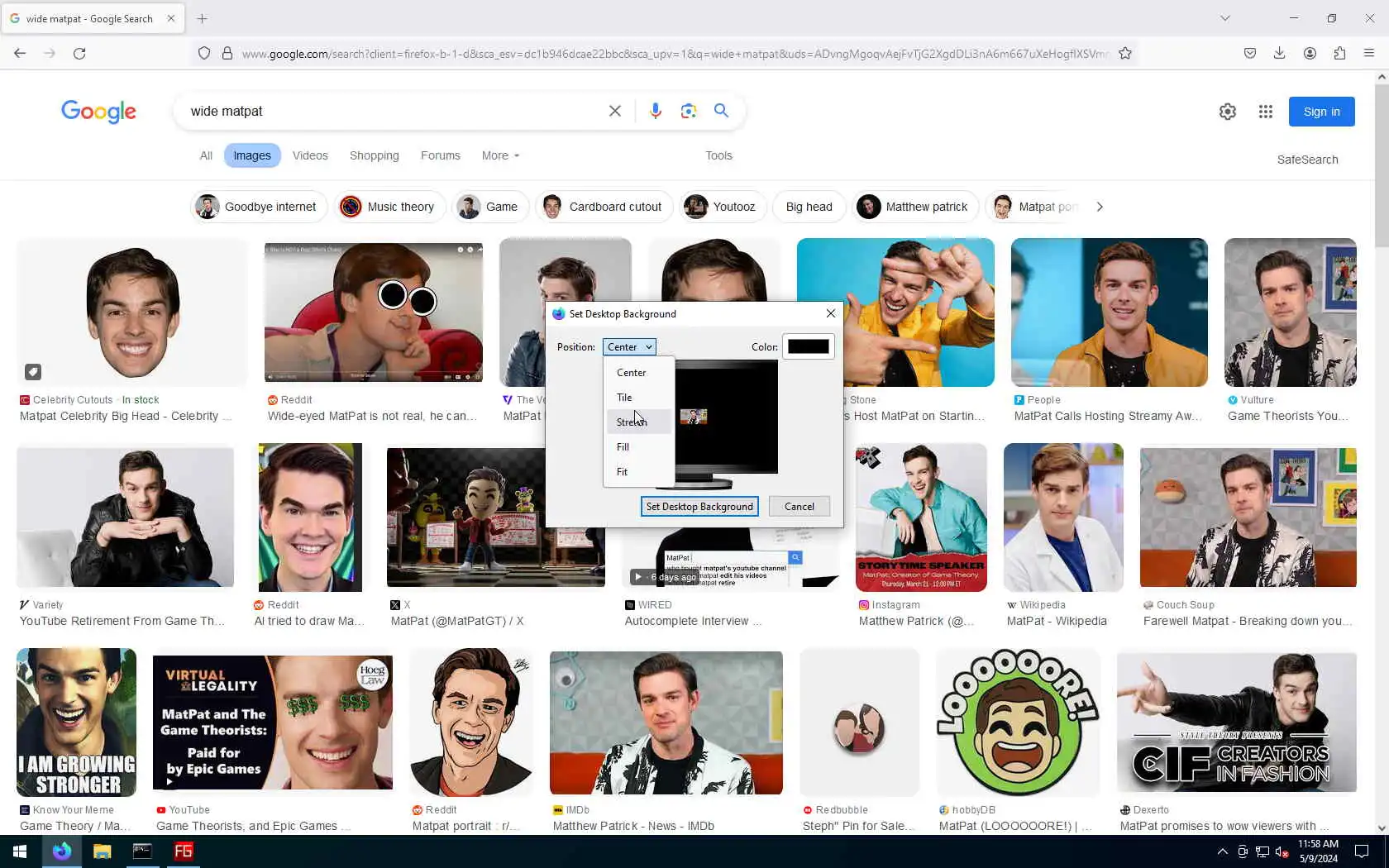This screenshot has width=1389, height=868.
Task: Filter by Cardboard cutout chip
Action: (604, 207)
